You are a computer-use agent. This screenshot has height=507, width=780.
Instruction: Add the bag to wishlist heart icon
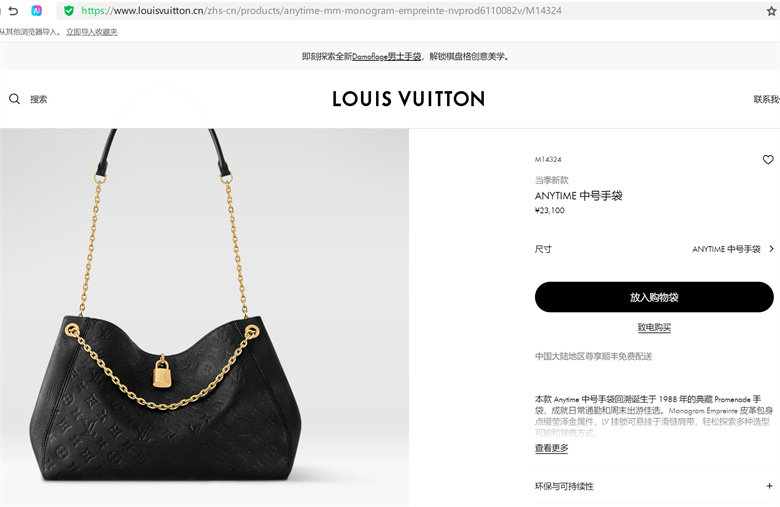[768, 160]
